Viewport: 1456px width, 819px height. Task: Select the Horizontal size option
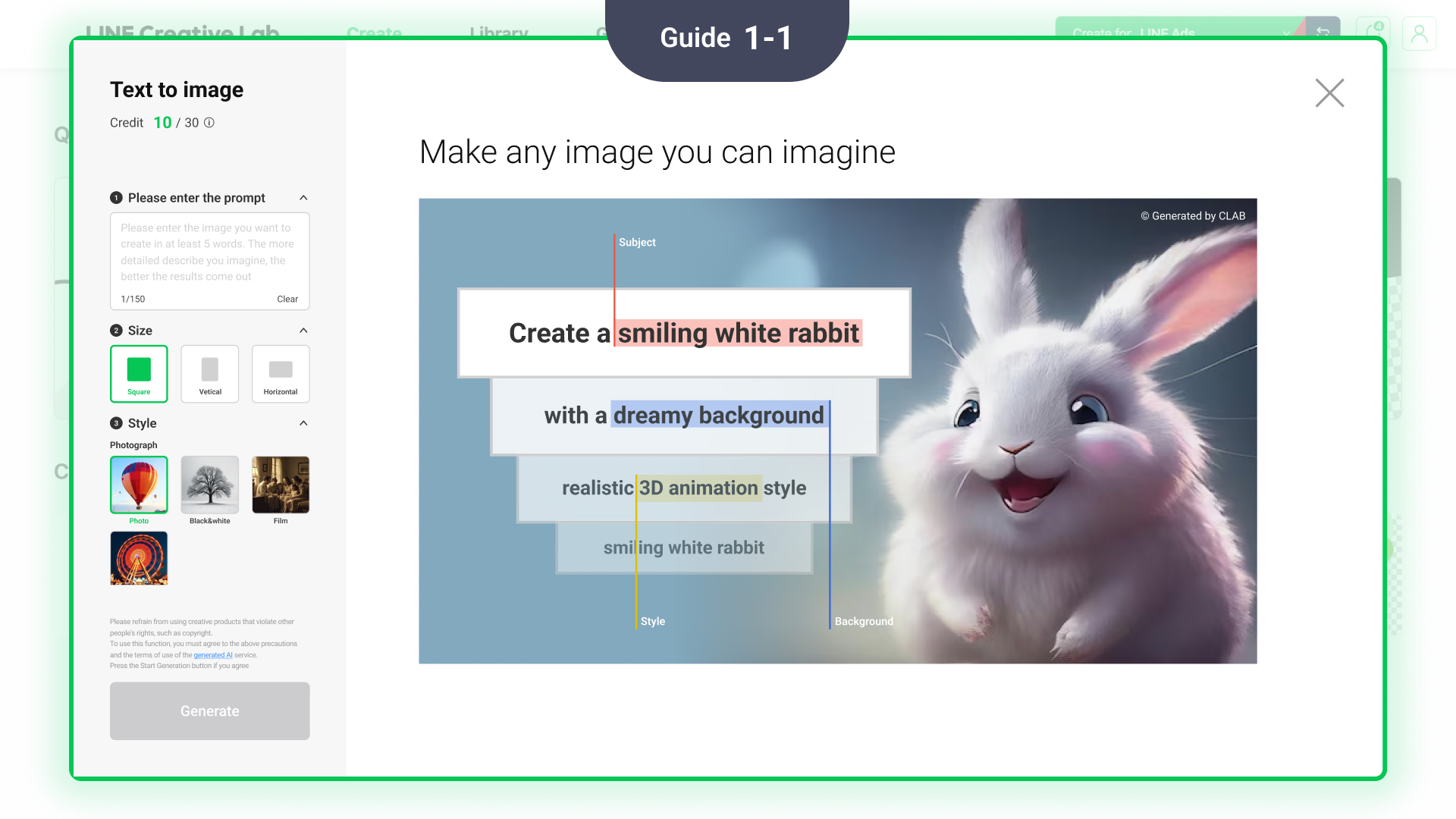(281, 373)
